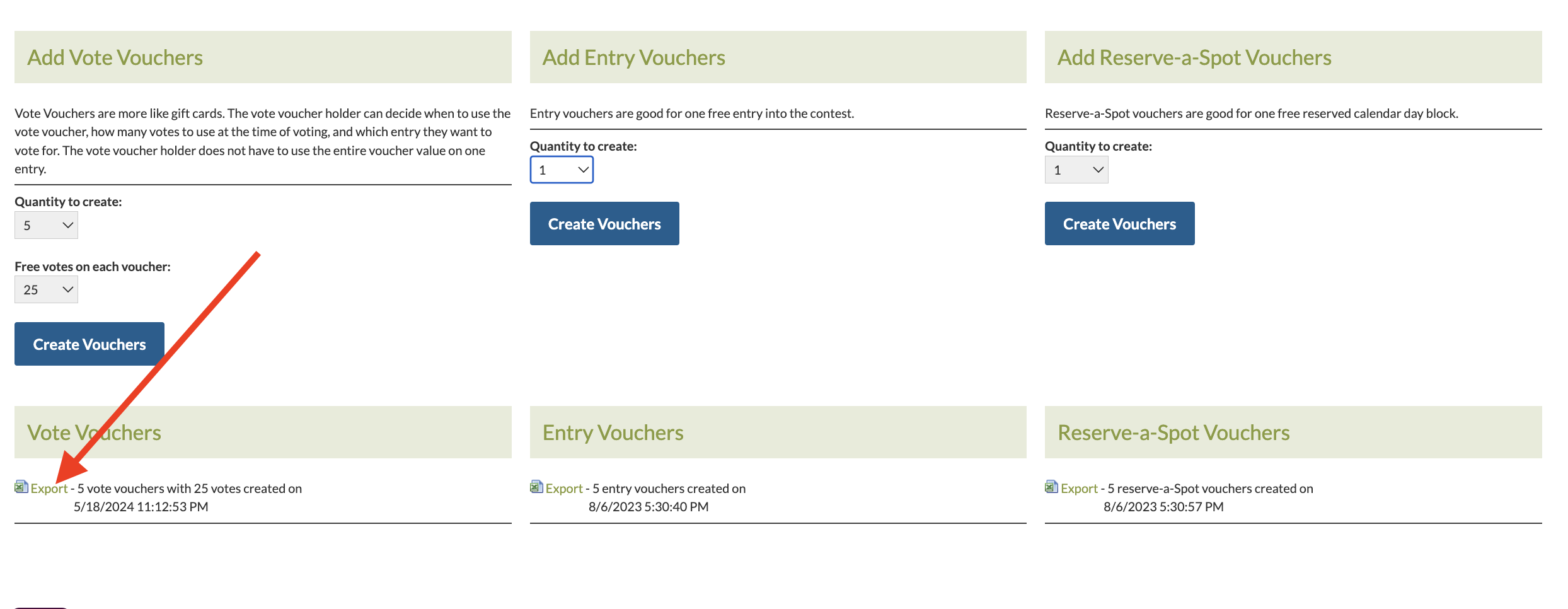Open the Free votes on each voucher dropdown
The image size is (1568, 609).
point(46,290)
